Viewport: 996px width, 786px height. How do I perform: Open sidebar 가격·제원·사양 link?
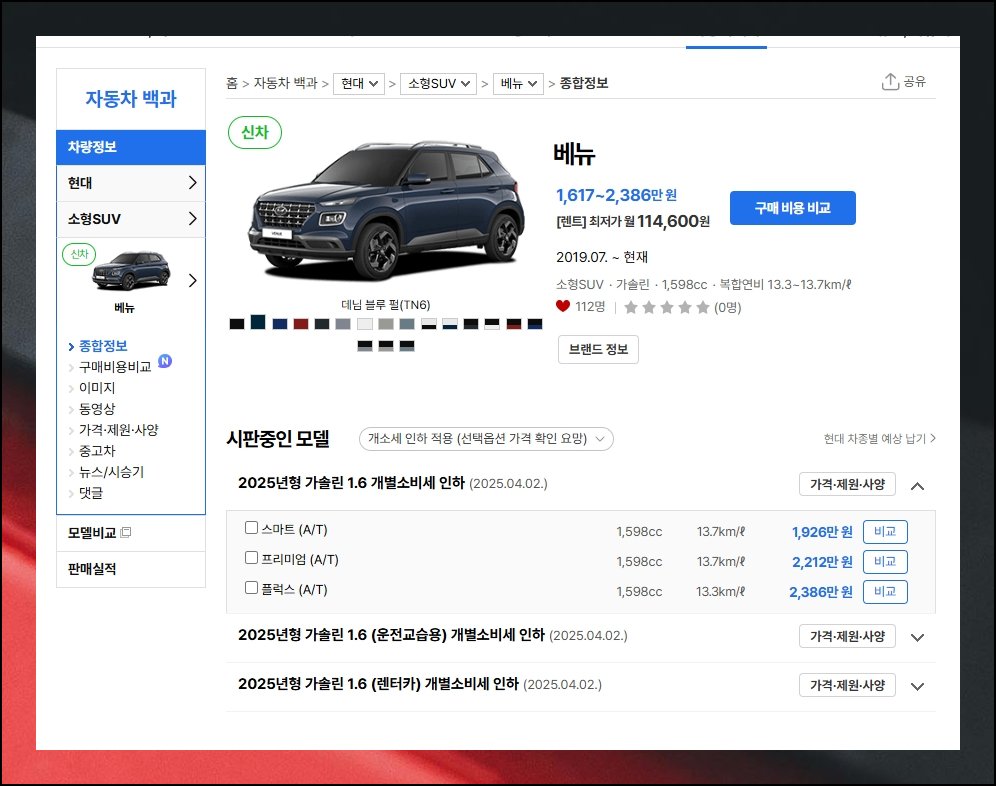119,430
